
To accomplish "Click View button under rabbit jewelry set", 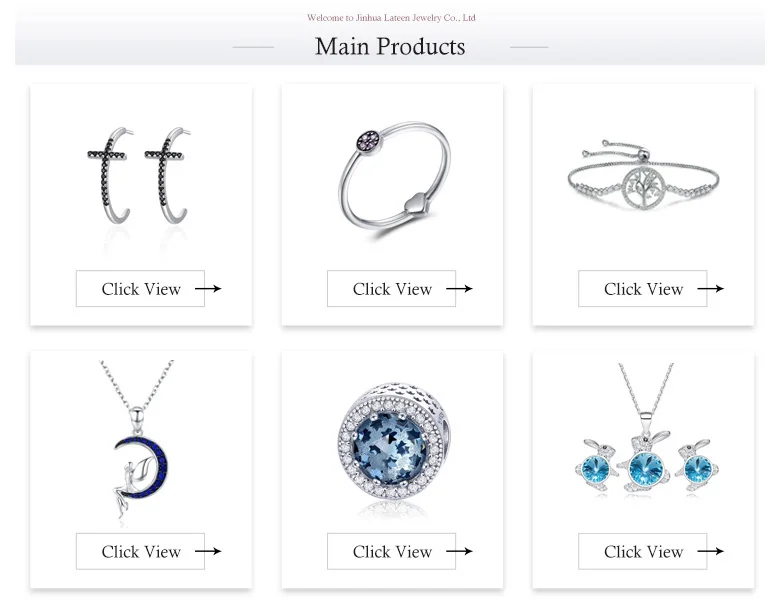I will (x=643, y=551).
